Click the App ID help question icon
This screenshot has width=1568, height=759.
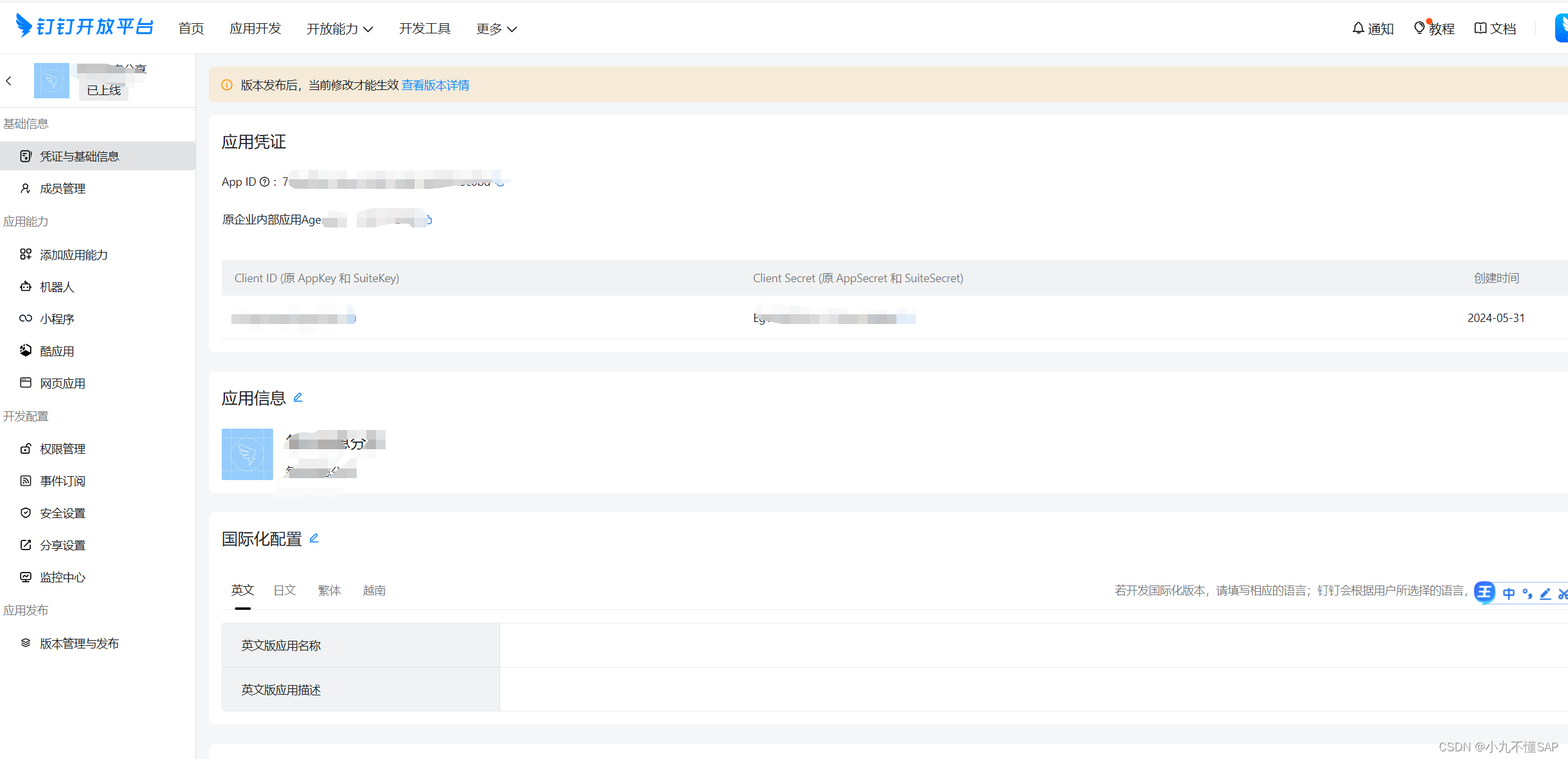(264, 182)
